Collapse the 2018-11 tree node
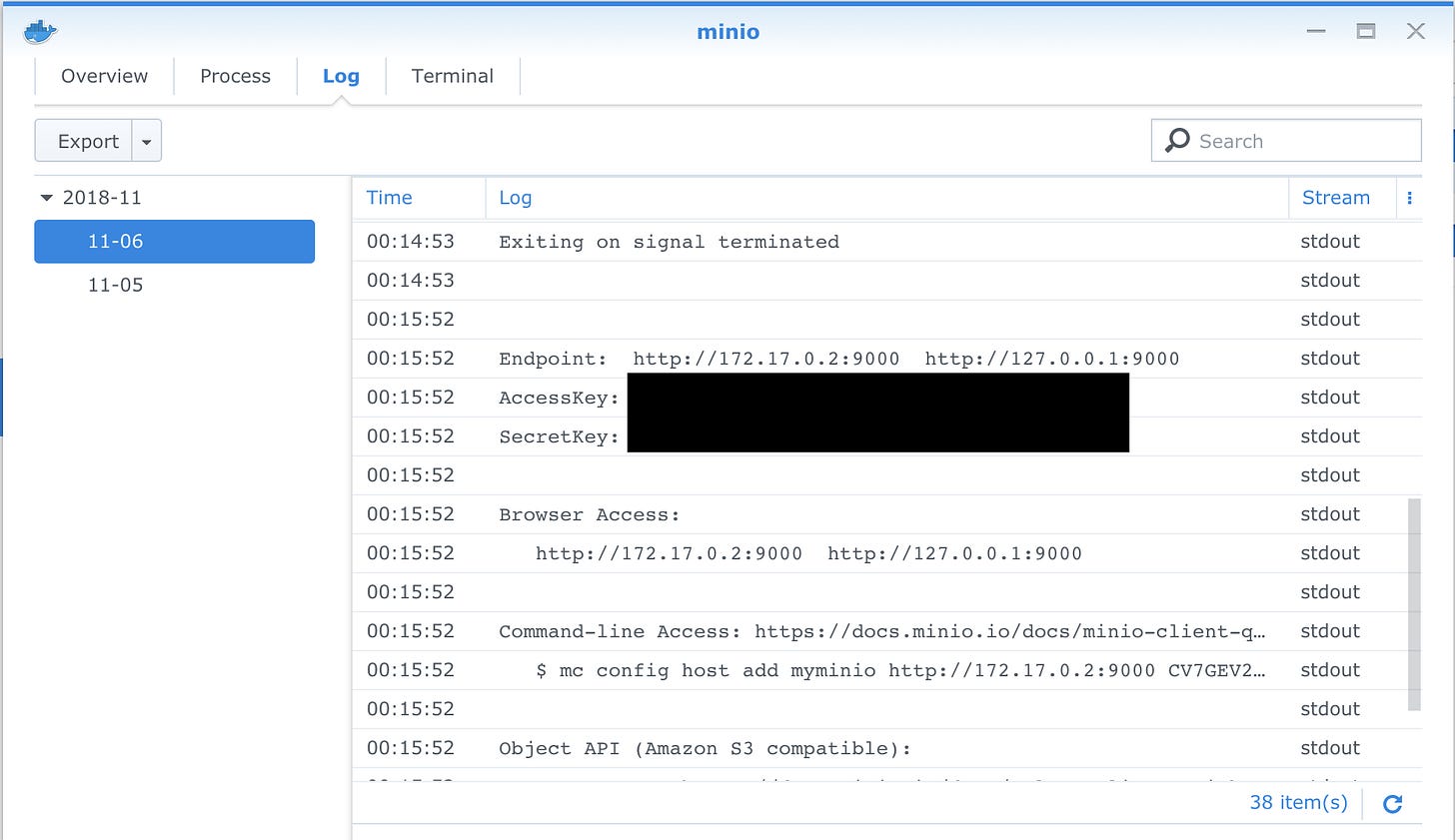The image size is (1455, 840). (46, 198)
